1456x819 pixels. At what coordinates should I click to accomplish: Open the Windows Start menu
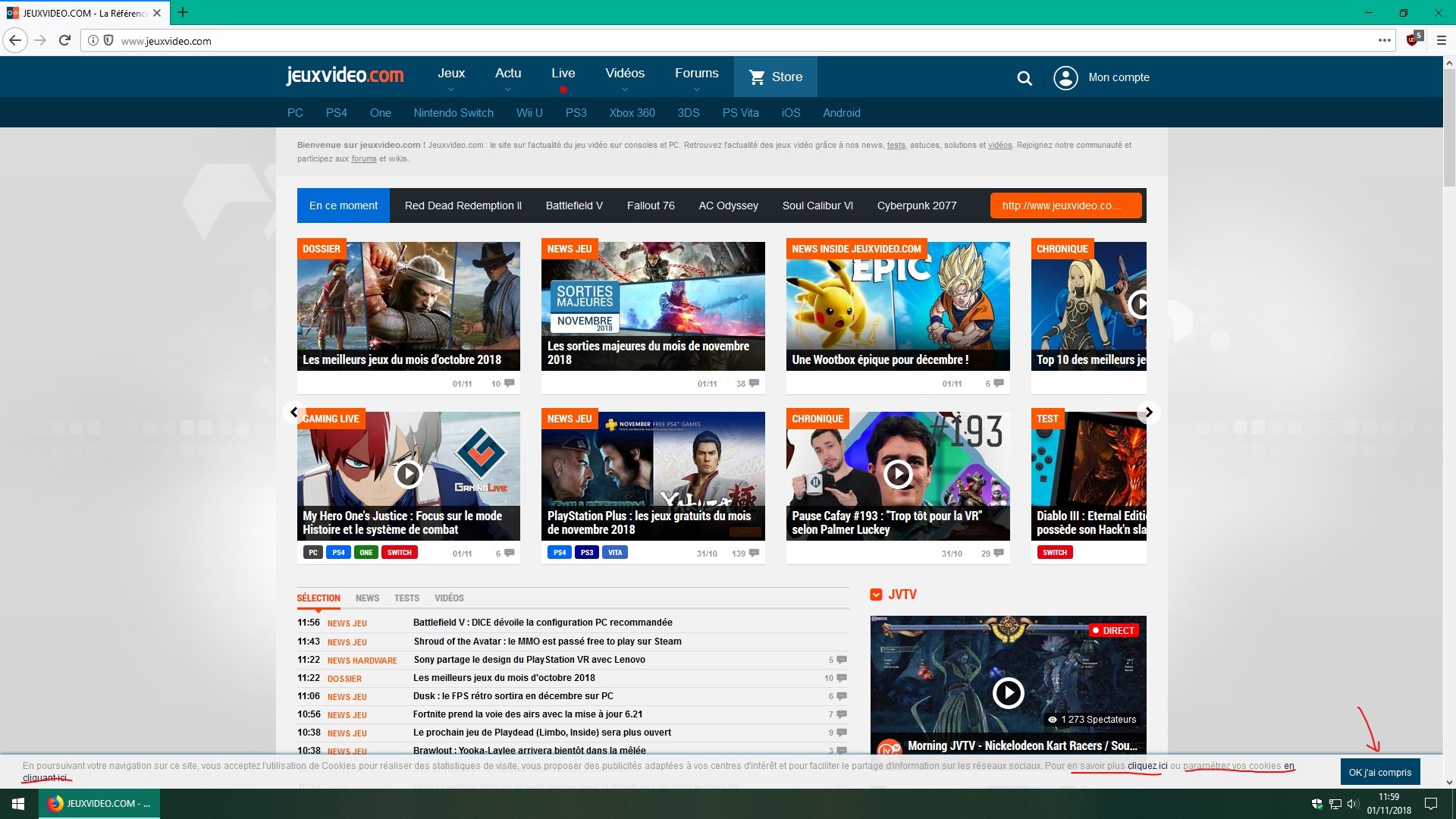pyautogui.click(x=19, y=803)
